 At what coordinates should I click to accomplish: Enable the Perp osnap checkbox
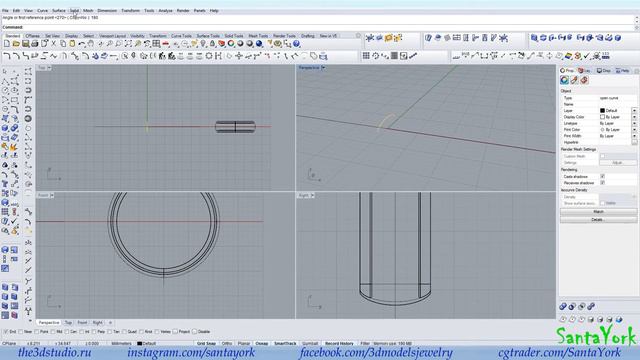click(x=94, y=332)
